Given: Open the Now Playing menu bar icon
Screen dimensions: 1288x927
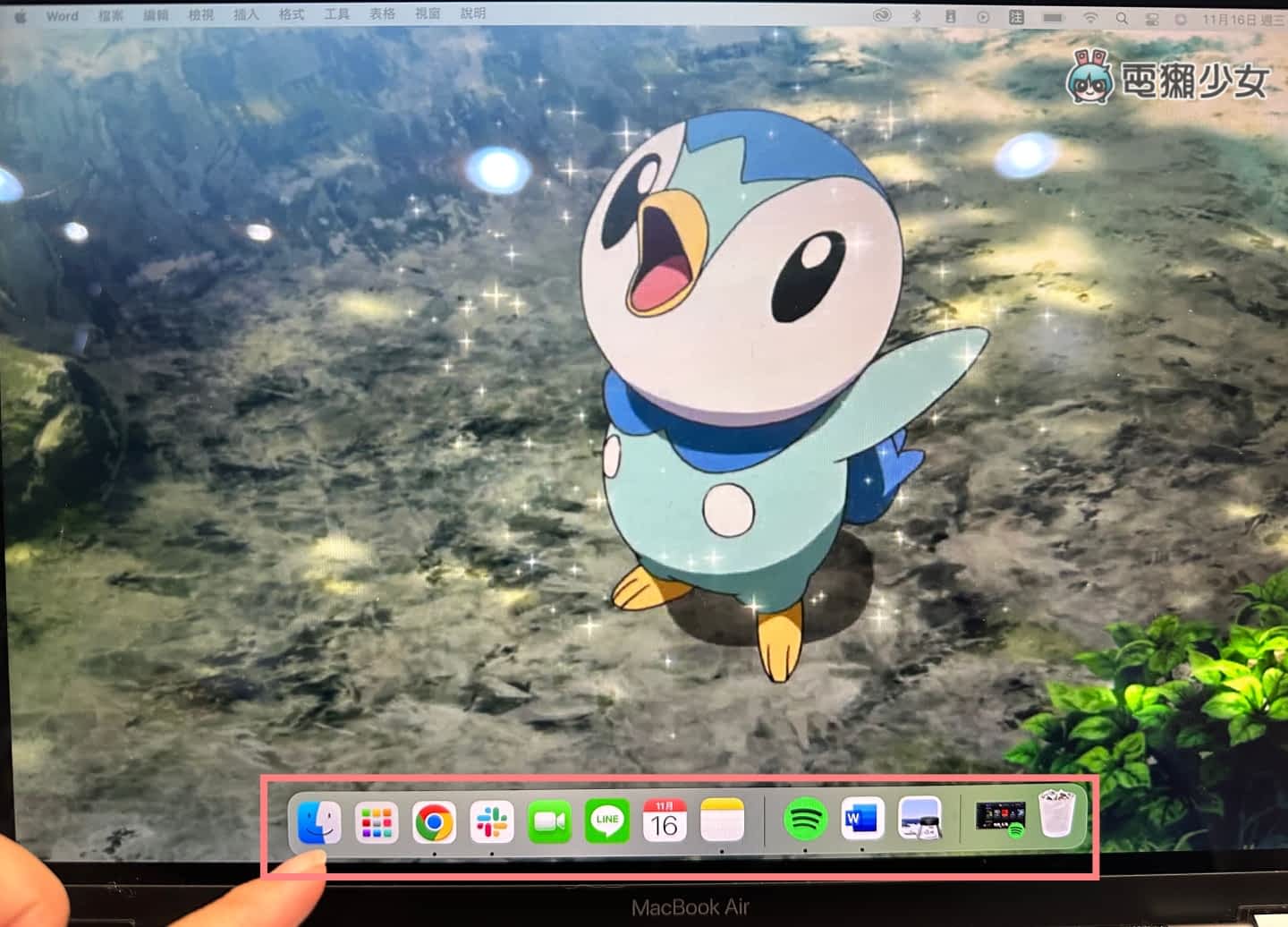Looking at the screenshot, I should 983,17.
